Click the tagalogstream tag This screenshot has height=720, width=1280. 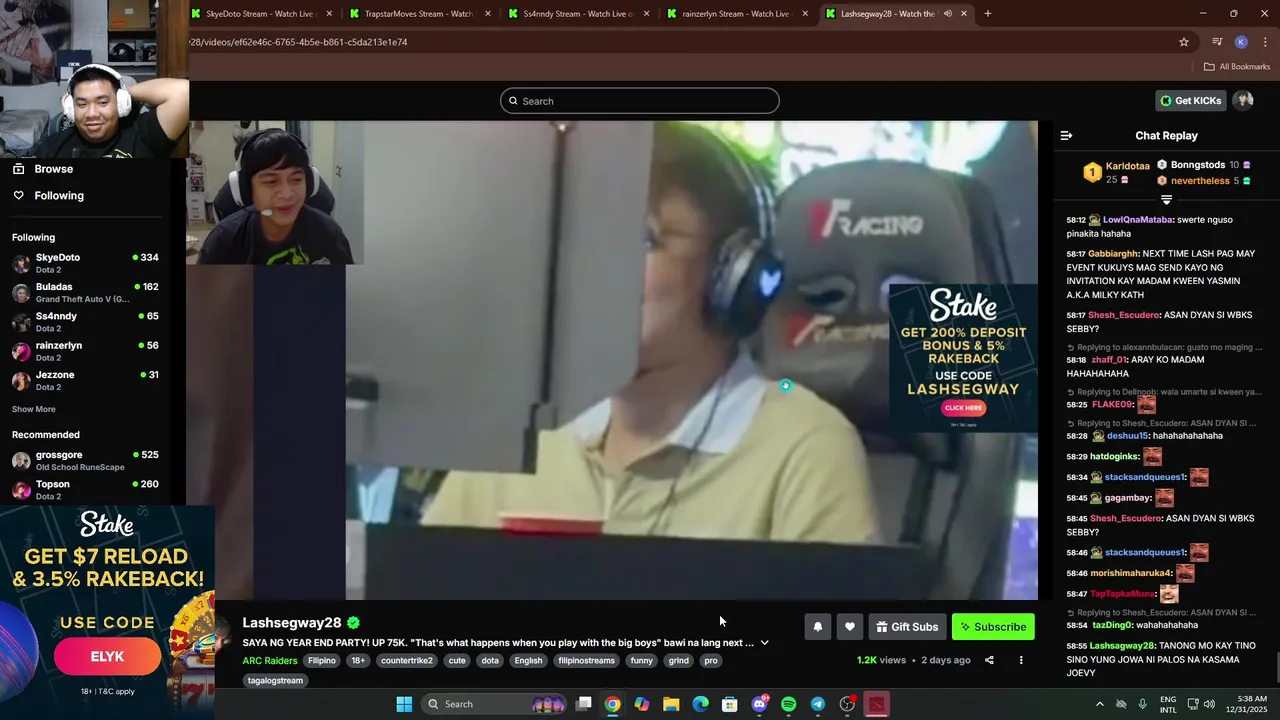click(275, 681)
